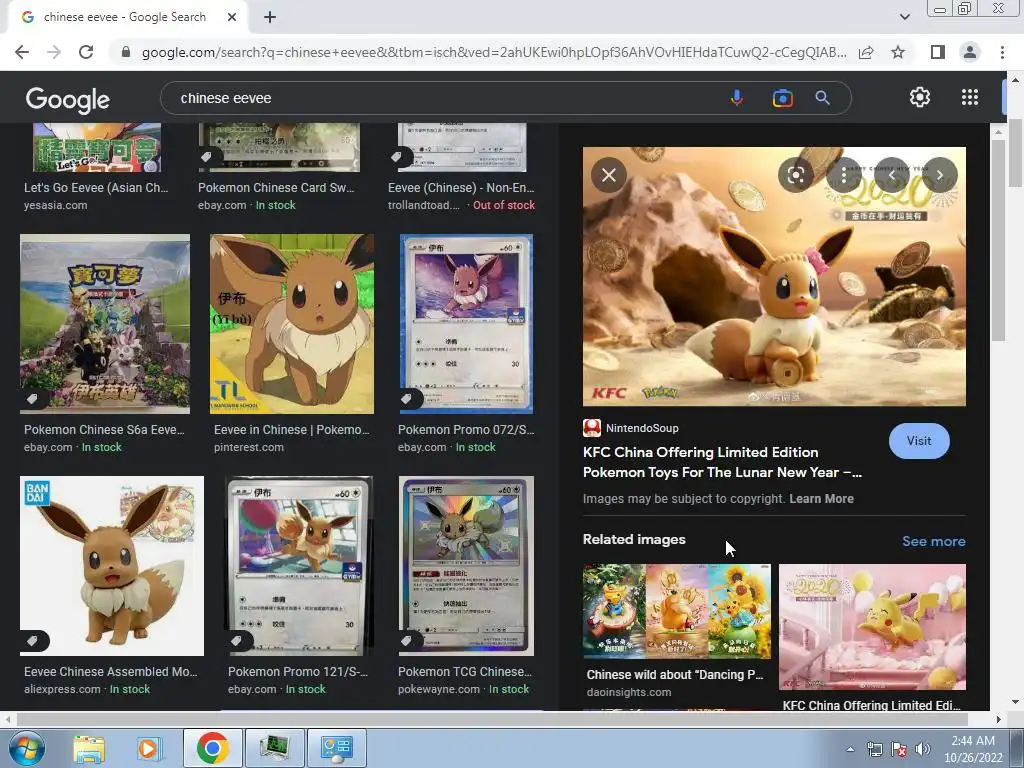1024x768 pixels.
Task: Open 'KFC China Offering Limited Edition' title link
Action: (722, 462)
